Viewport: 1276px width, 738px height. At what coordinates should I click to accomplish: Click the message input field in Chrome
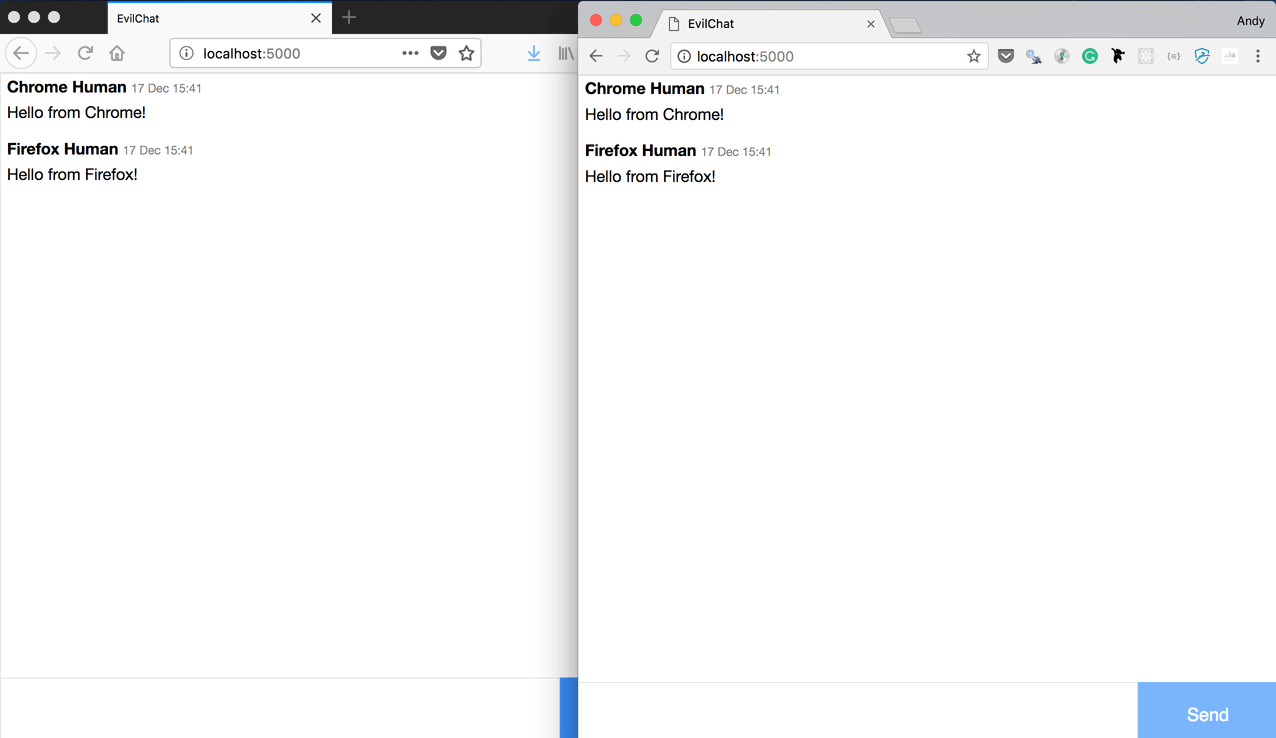tap(850, 710)
